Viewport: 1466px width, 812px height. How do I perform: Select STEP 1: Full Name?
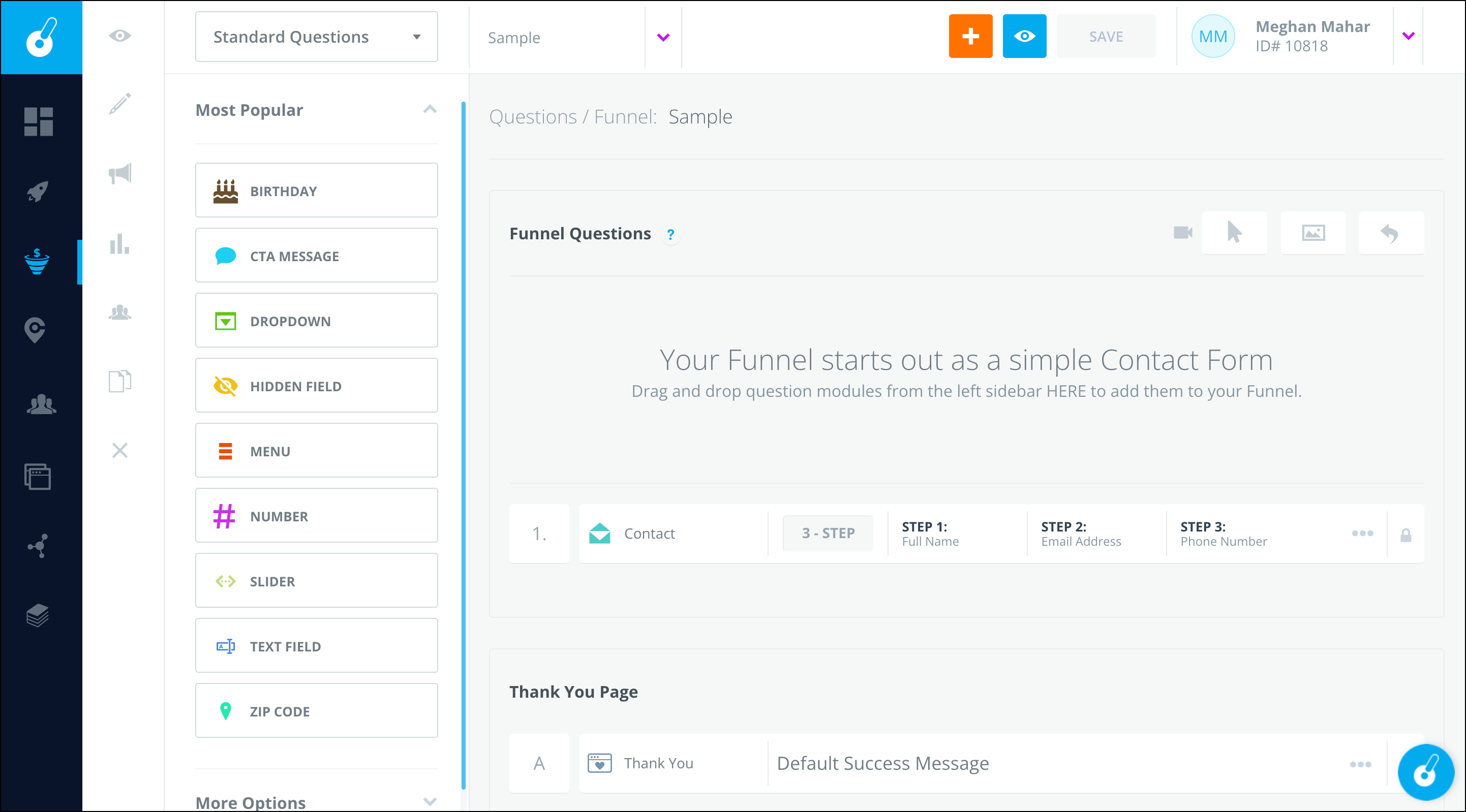tap(930, 534)
